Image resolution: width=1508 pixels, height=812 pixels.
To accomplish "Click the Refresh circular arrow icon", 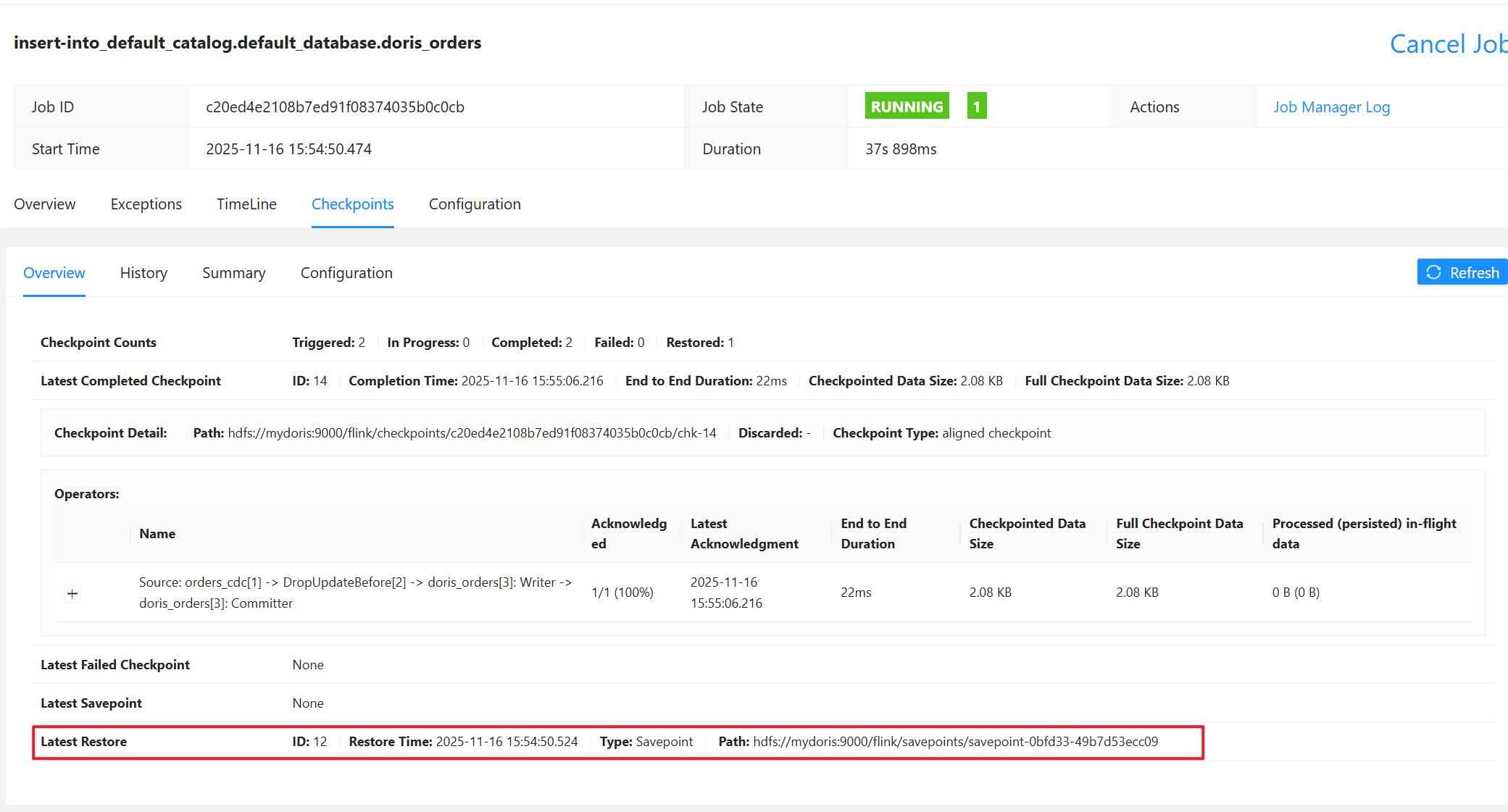I will pyautogui.click(x=1433, y=272).
